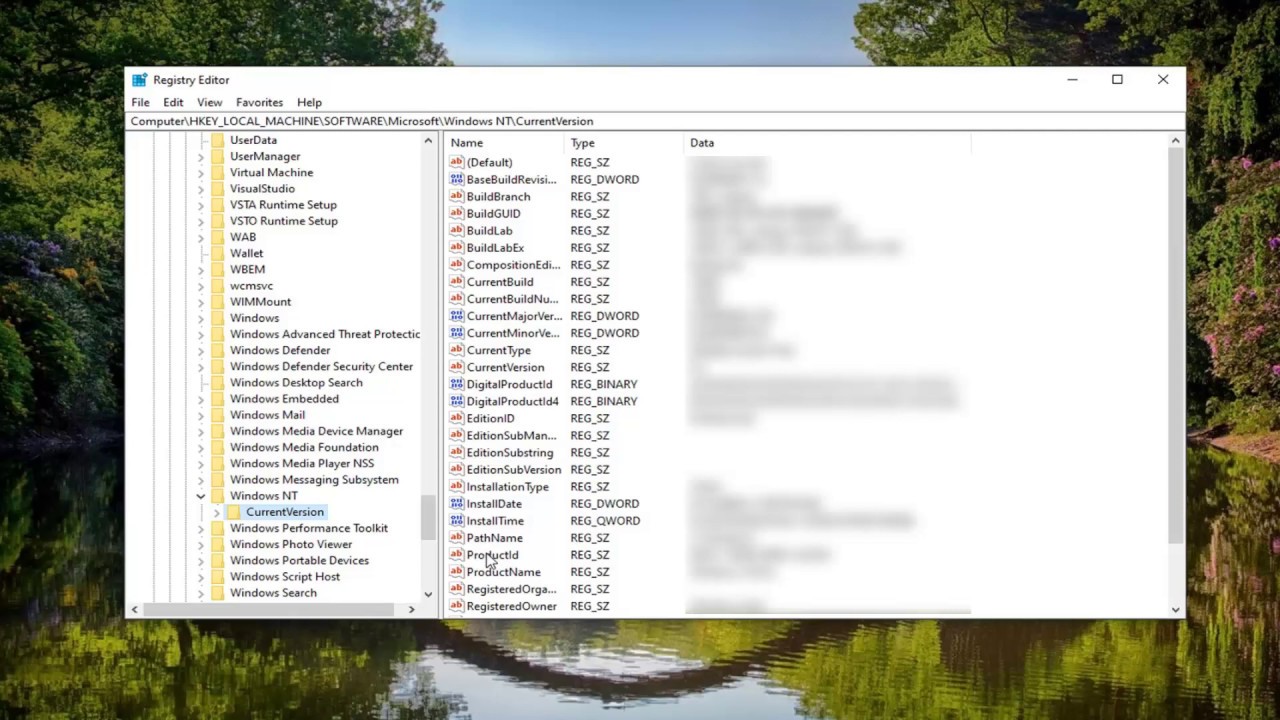
Task: Expand the WIMMount key
Action: point(200,301)
